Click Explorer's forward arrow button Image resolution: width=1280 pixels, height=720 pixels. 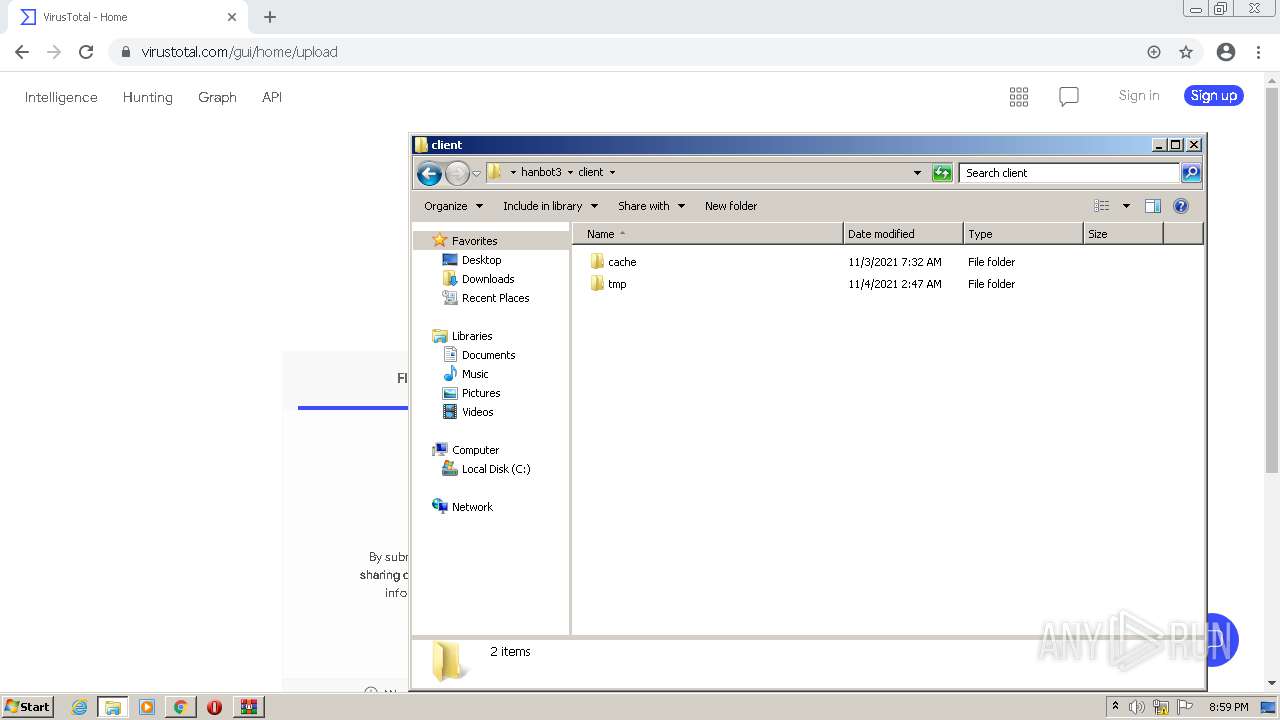[457, 173]
